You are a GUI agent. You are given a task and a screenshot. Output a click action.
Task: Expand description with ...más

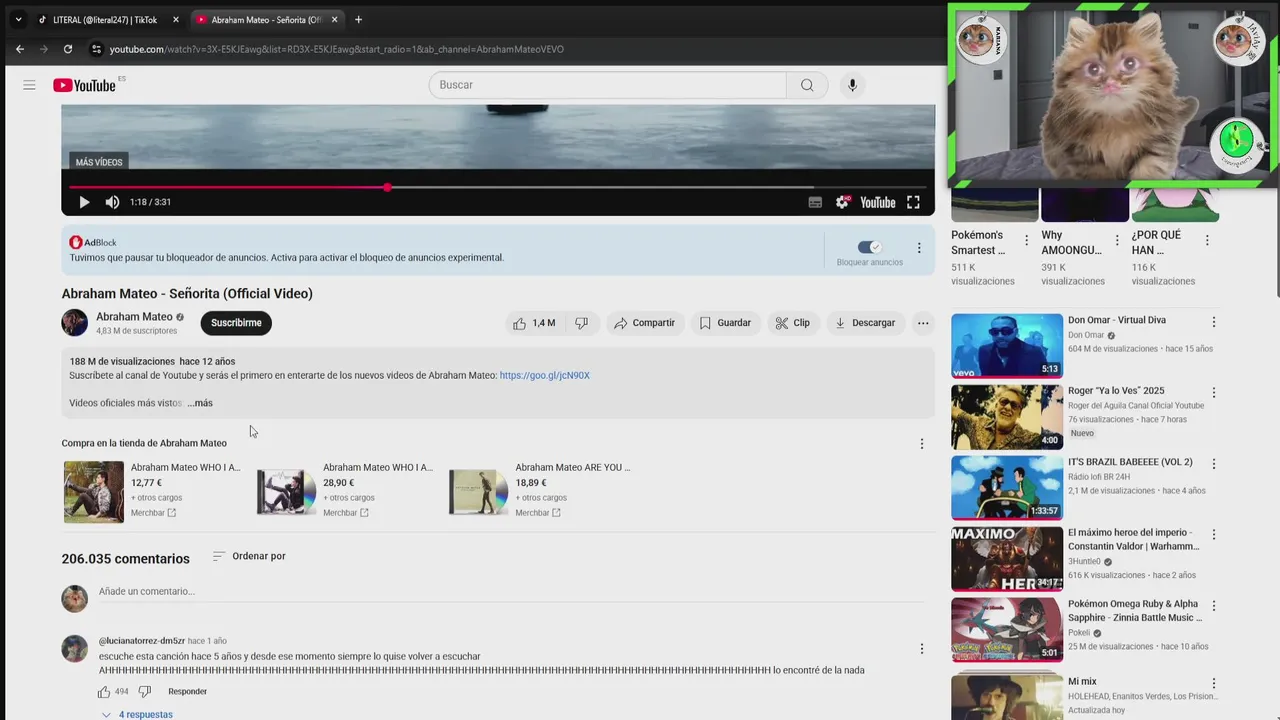[200, 403]
